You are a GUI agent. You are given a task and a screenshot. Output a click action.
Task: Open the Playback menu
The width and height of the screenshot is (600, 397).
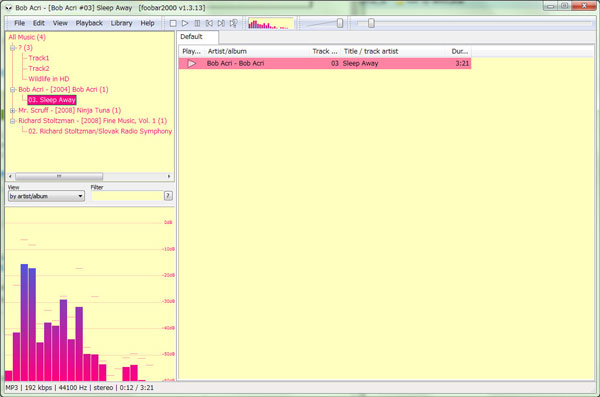coord(89,23)
